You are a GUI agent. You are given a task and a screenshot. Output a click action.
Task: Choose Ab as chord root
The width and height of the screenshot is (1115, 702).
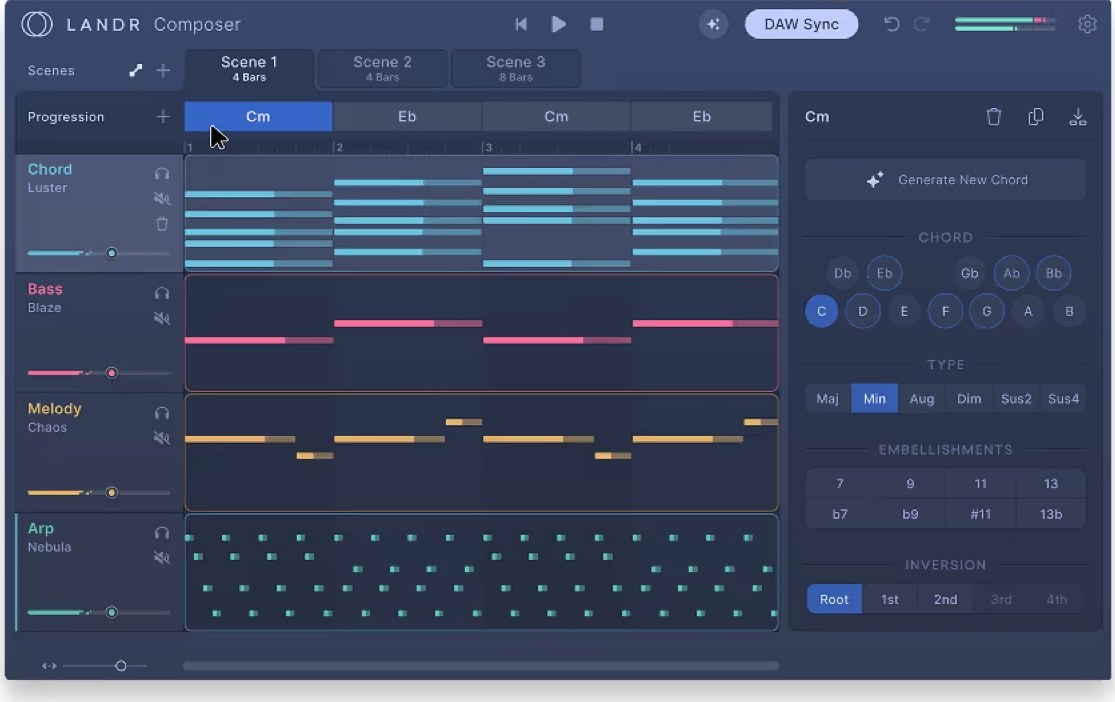1011,273
